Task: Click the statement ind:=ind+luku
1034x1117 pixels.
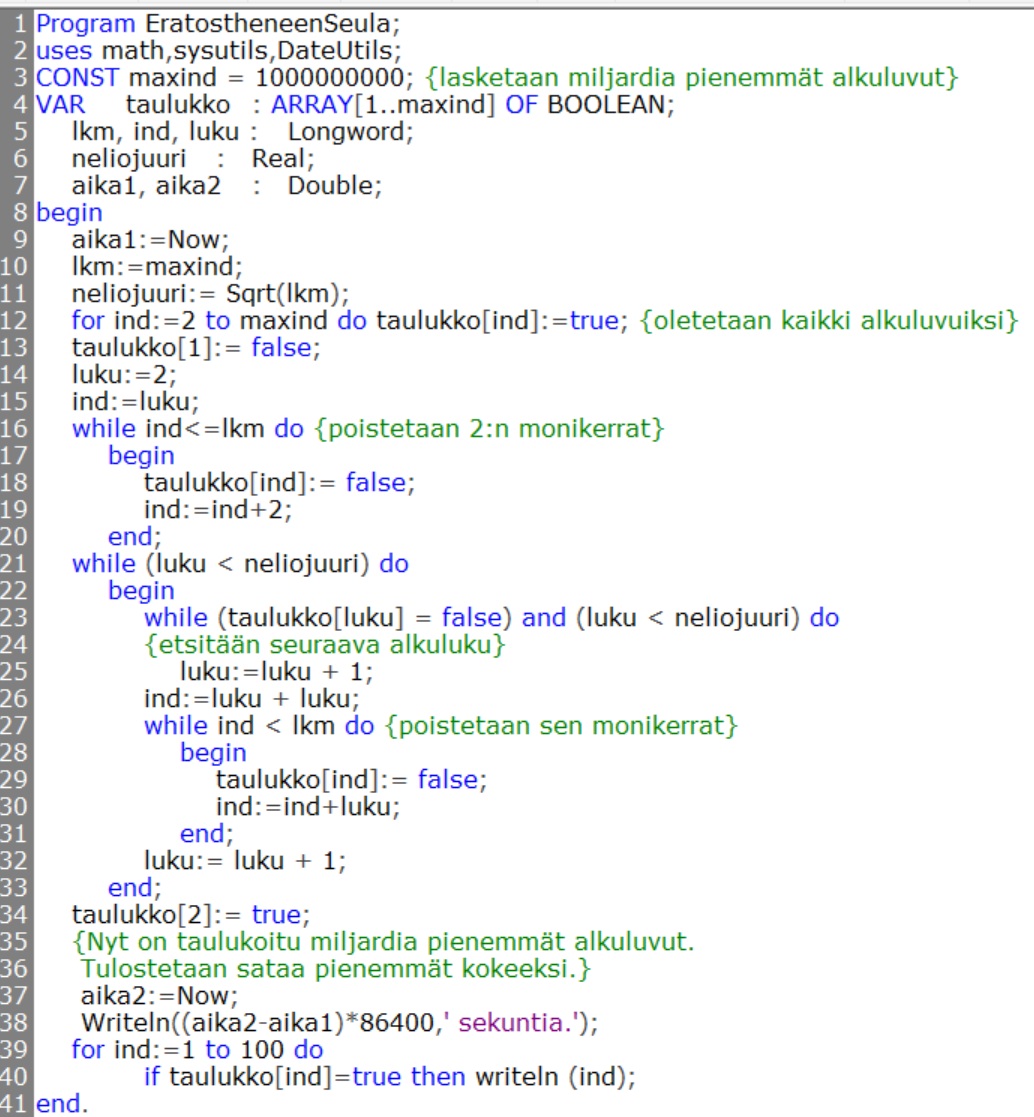Action: point(307,807)
